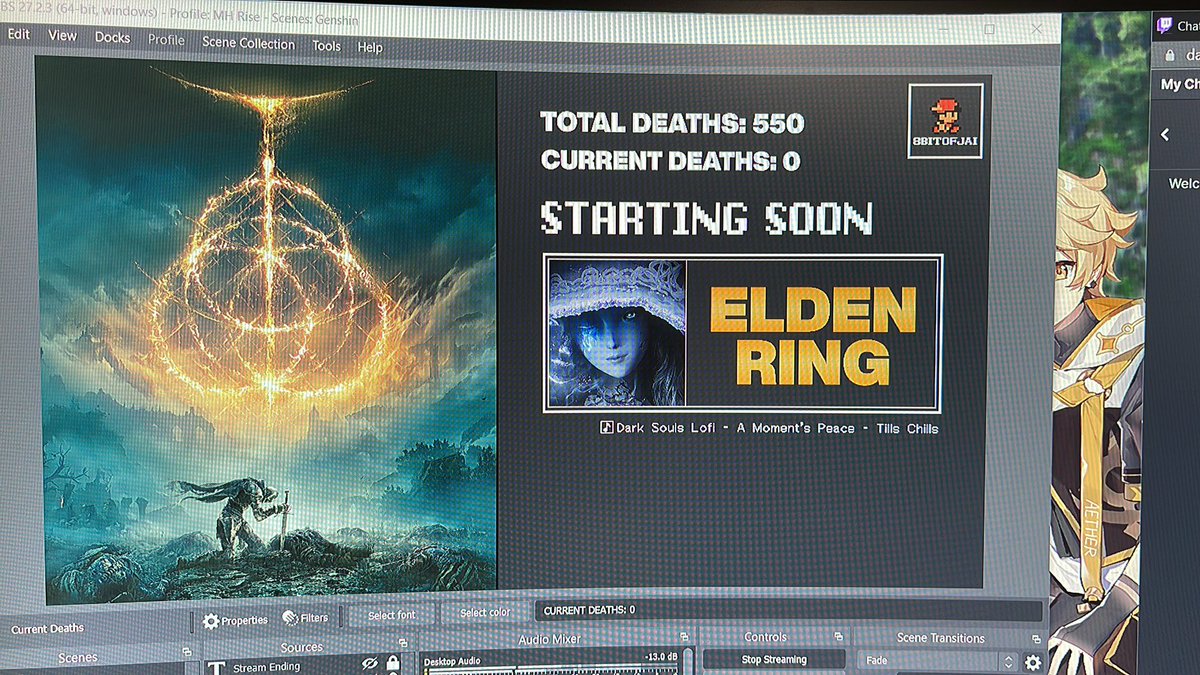Click the back chevron in Twitch chat
Image resolution: width=1200 pixels, height=675 pixels.
coord(1166,134)
